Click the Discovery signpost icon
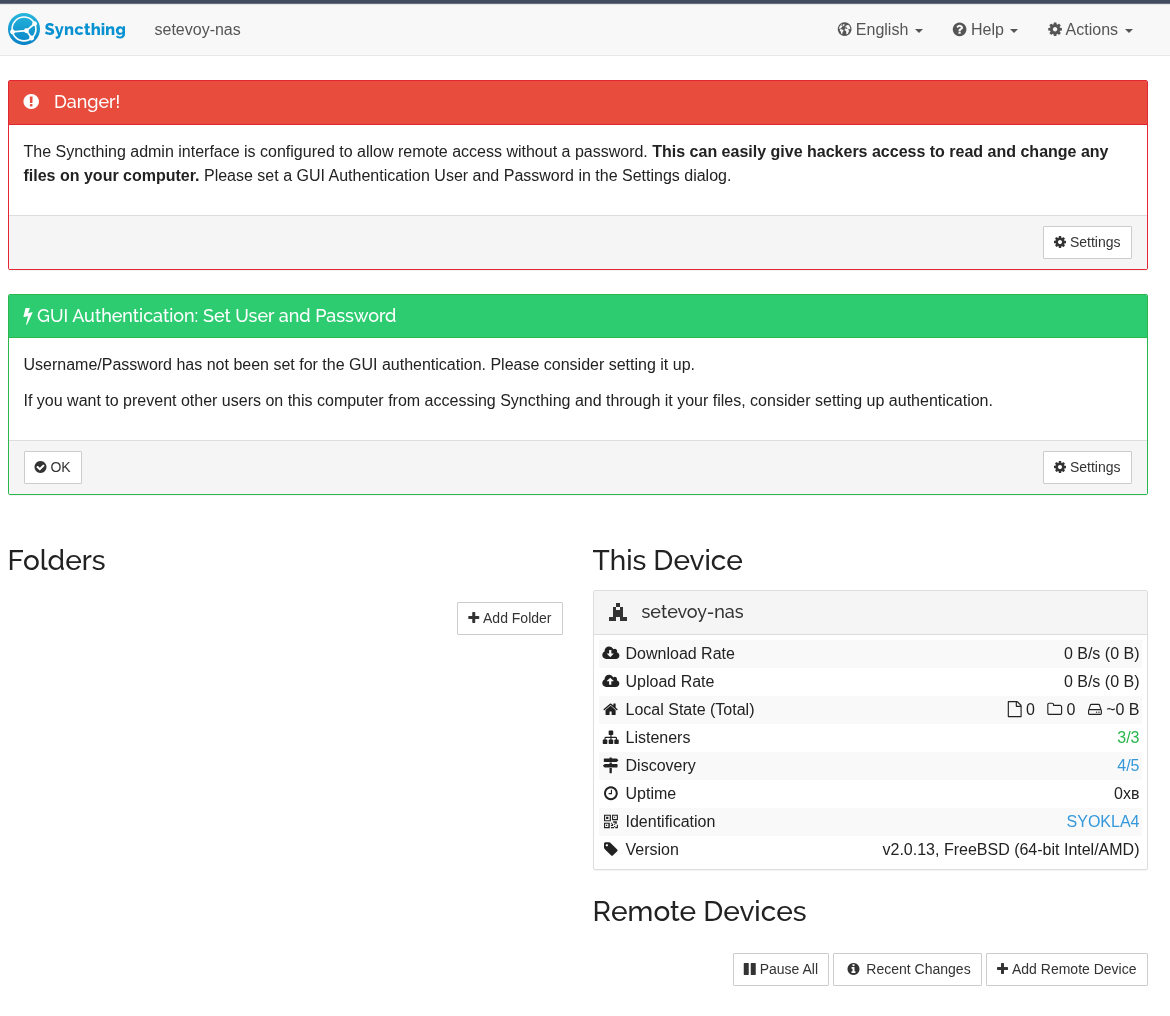This screenshot has width=1170, height=1016. (611, 766)
